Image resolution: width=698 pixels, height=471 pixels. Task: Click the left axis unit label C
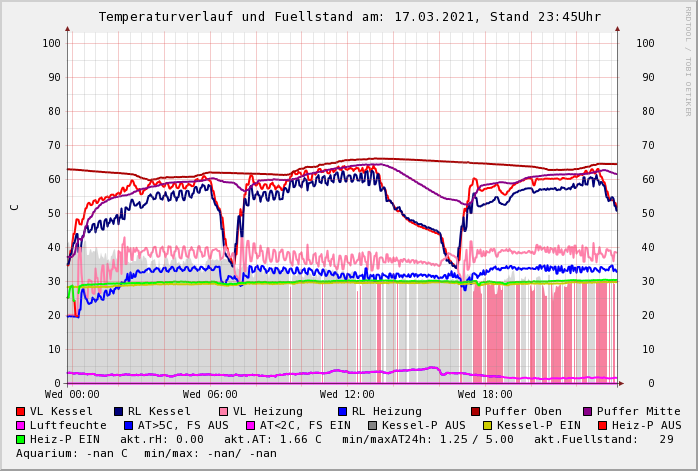(16, 207)
